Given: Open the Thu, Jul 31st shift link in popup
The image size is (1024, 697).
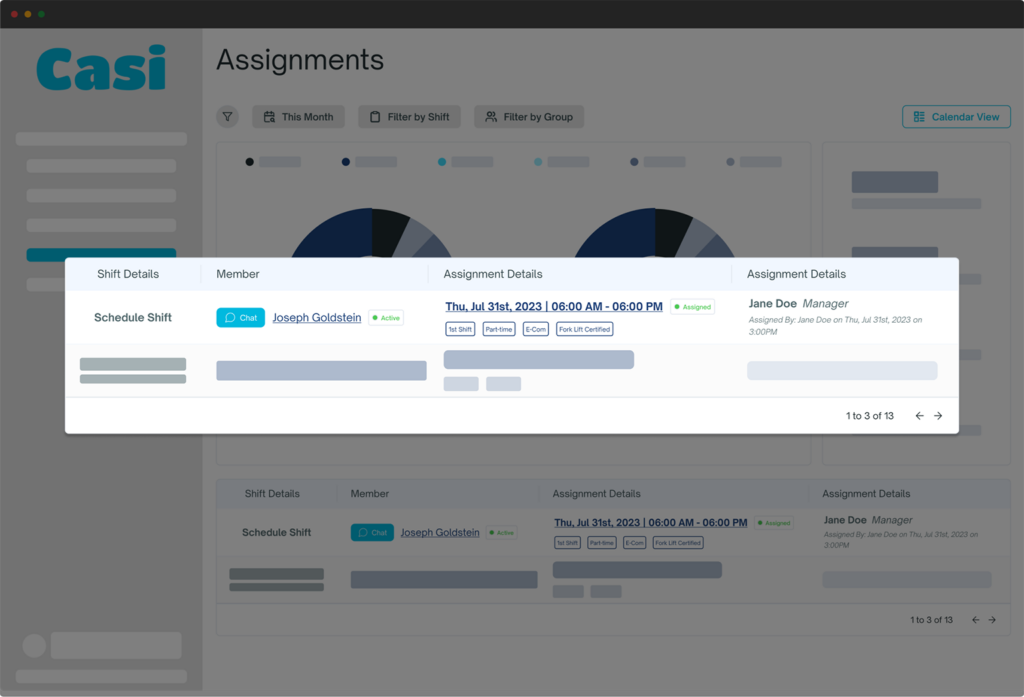Looking at the screenshot, I should pos(553,306).
